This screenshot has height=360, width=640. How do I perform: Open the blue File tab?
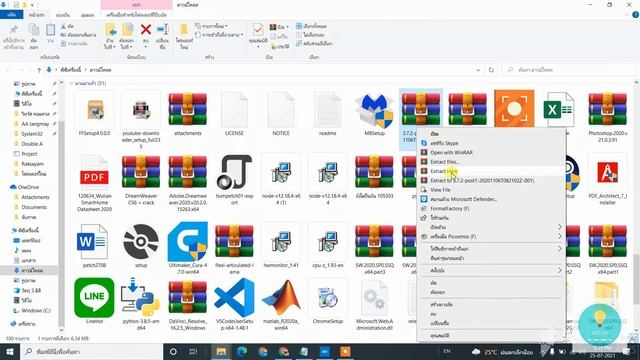pyautogui.click(x=11, y=15)
